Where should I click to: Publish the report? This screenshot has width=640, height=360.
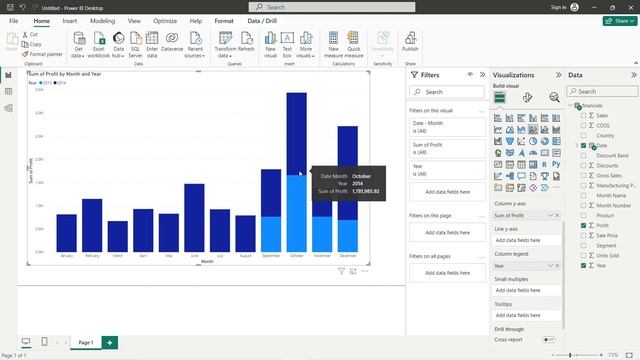click(x=410, y=42)
